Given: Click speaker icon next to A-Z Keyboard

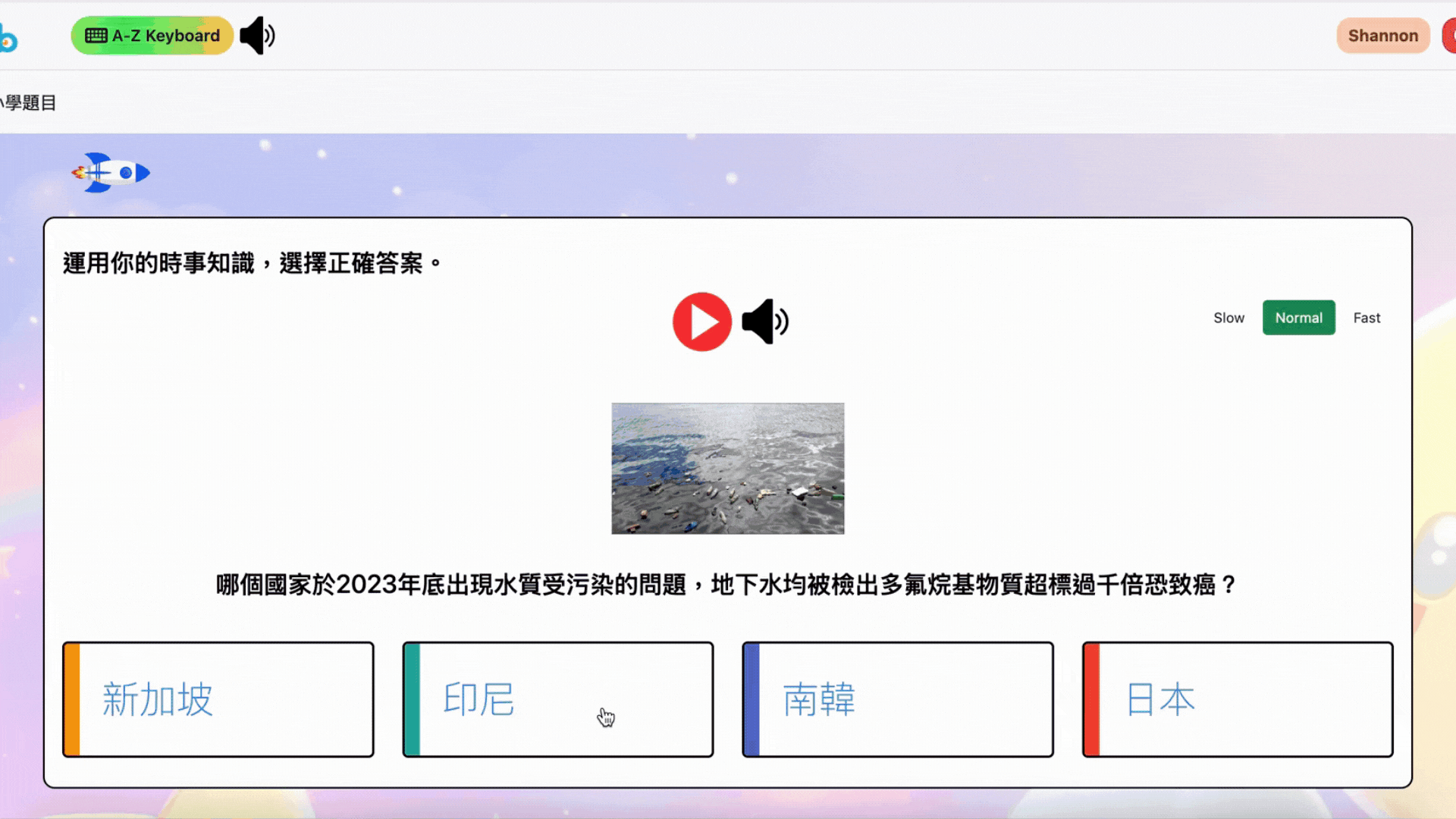Looking at the screenshot, I should coord(257,36).
